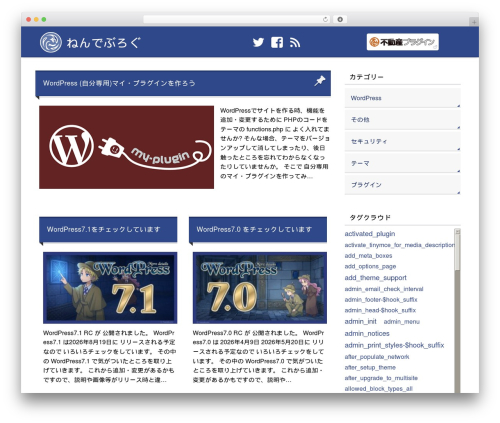
Task: Open the Twitter icon in header
Action: point(258,42)
